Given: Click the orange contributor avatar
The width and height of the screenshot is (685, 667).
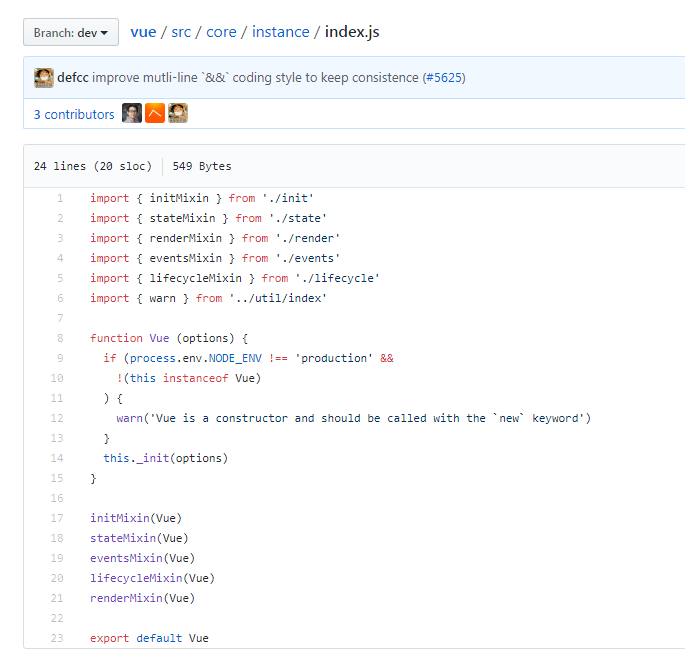Looking at the screenshot, I should click(155, 114).
